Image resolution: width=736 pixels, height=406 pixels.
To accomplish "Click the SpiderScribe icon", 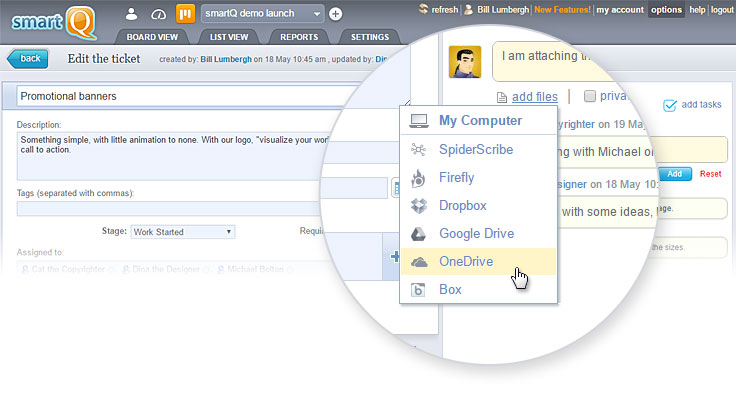I will point(418,150).
